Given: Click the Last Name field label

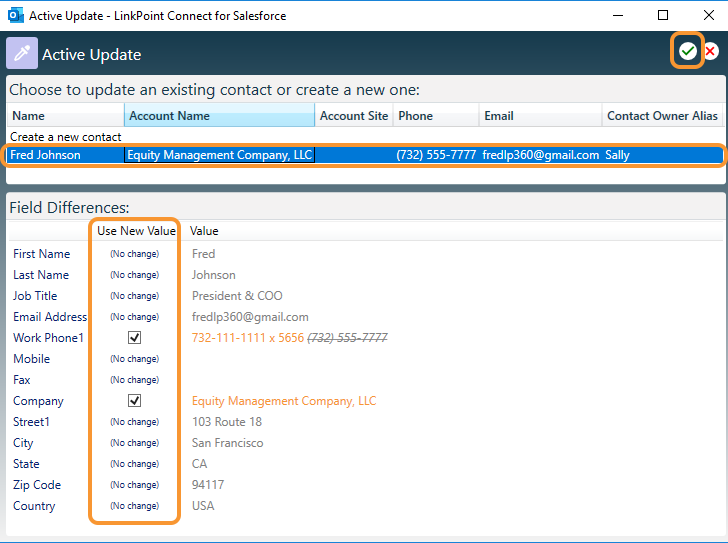Looking at the screenshot, I should pos(41,275).
